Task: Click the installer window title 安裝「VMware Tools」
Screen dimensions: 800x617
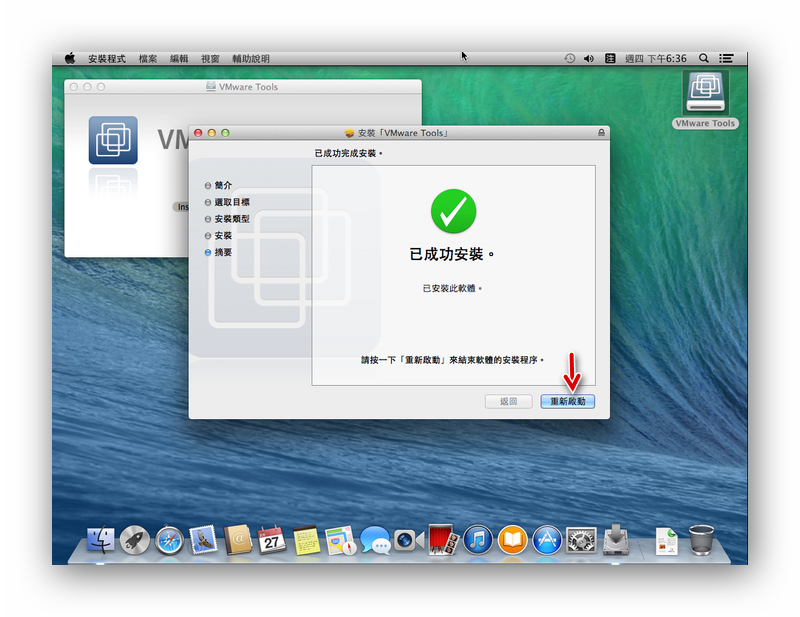Action: click(403, 133)
